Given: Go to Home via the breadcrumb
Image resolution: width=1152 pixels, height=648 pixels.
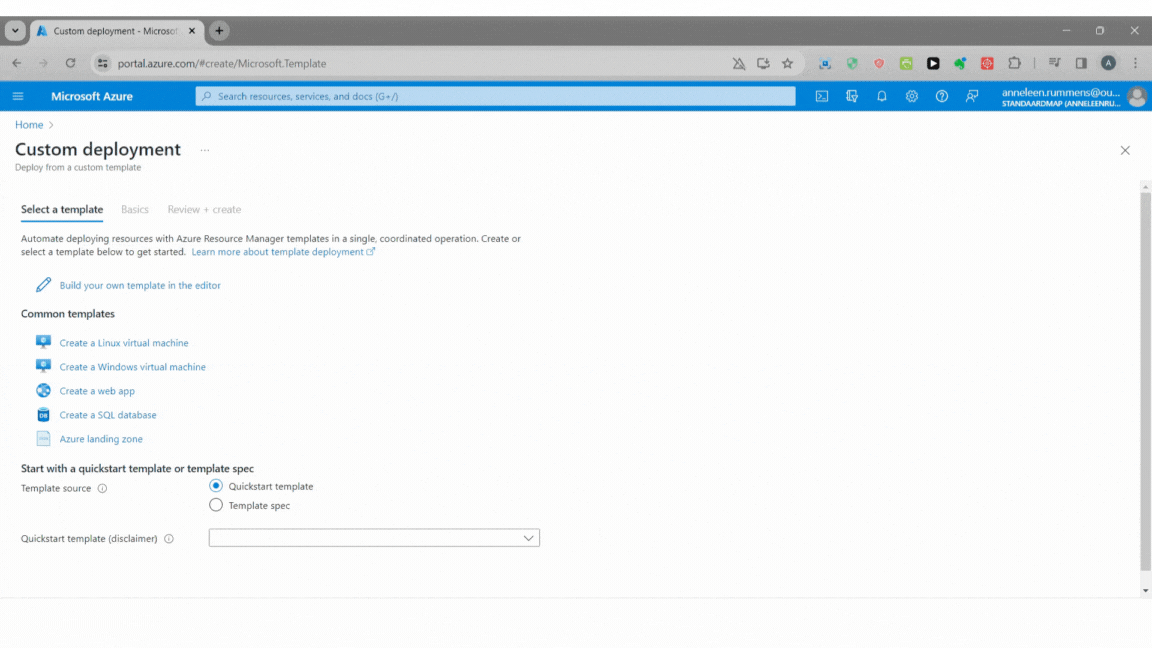Looking at the screenshot, I should pyautogui.click(x=29, y=125).
